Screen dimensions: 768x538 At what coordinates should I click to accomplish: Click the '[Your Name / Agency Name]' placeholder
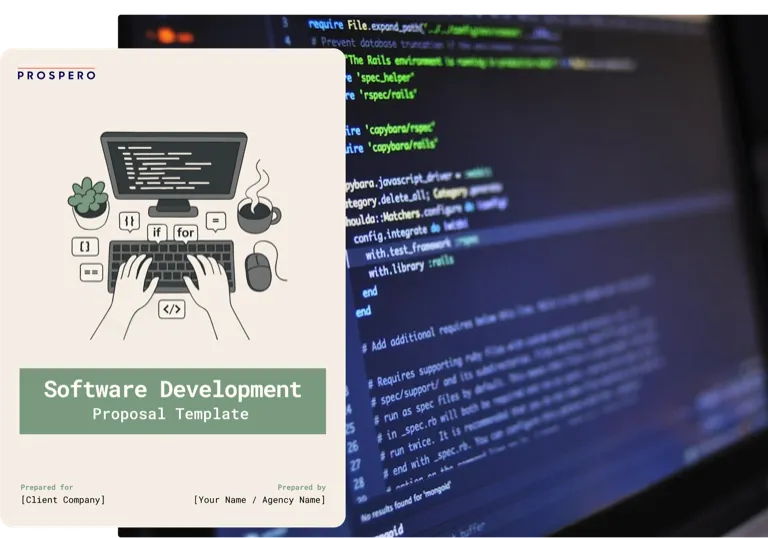[259, 500]
